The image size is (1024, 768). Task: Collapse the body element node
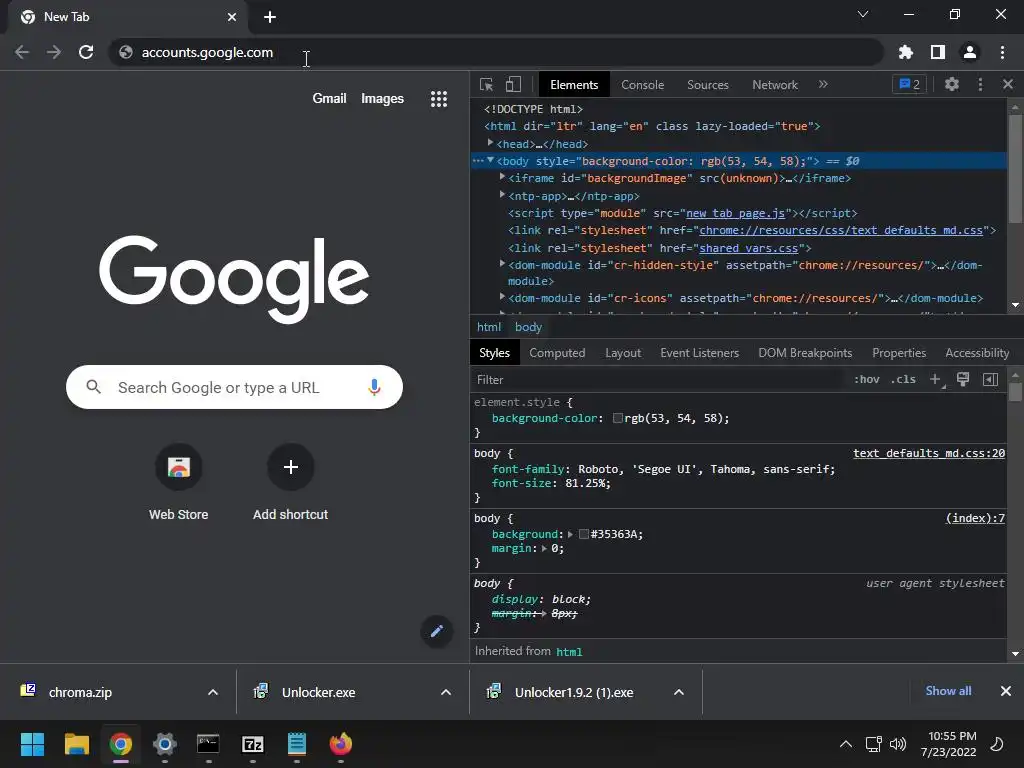[490, 160]
